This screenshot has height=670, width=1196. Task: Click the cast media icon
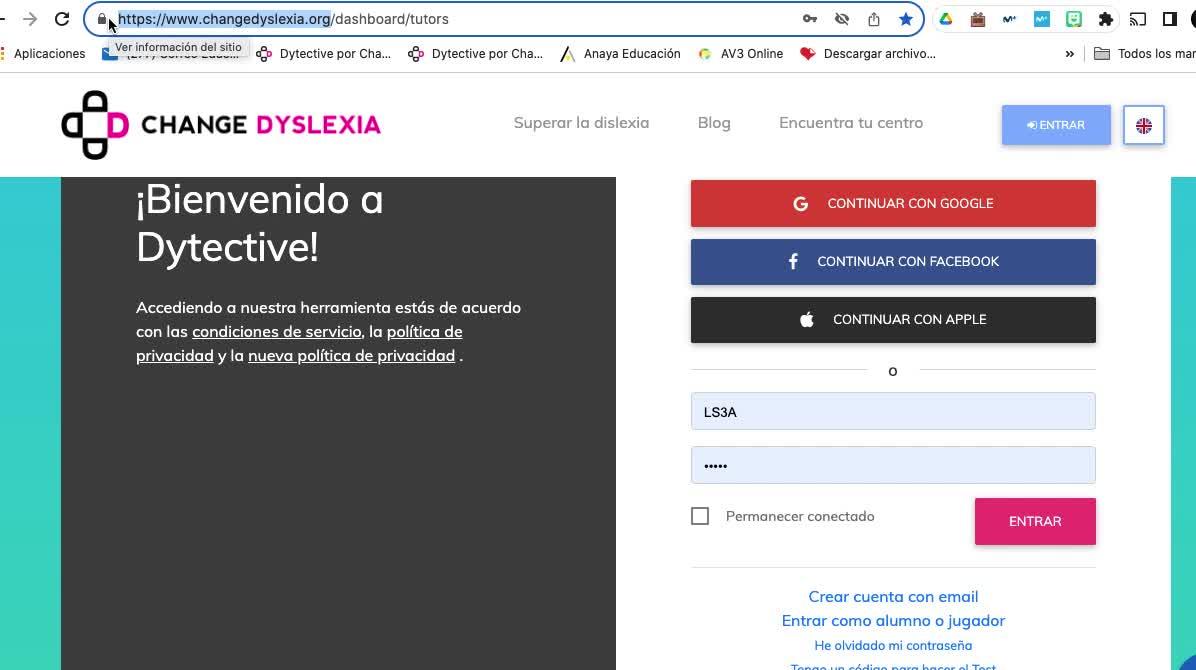pos(1138,19)
